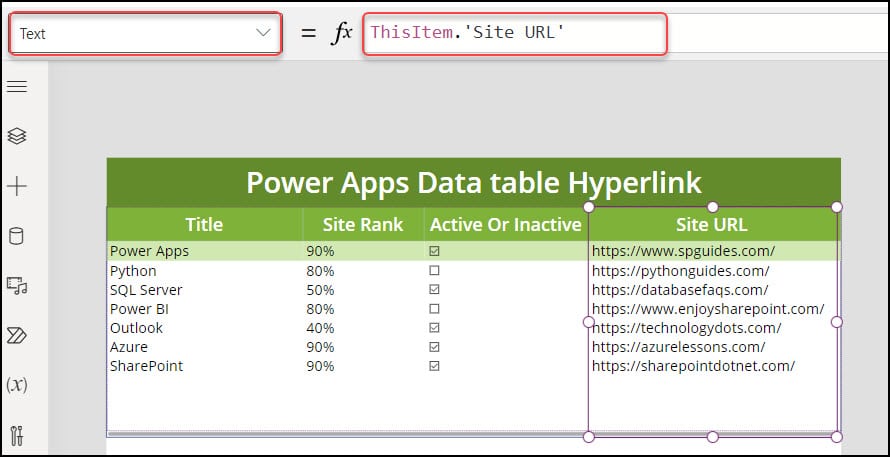Select the SQL Server title cell

pos(146,290)
